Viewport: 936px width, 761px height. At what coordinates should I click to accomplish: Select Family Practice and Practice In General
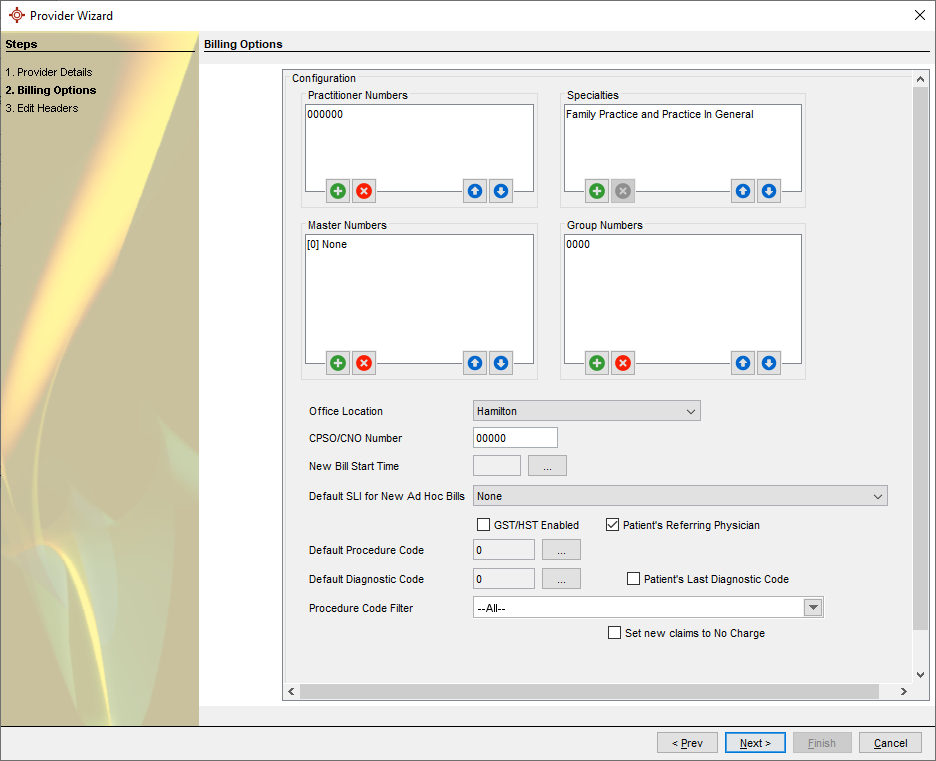(660, 115)
